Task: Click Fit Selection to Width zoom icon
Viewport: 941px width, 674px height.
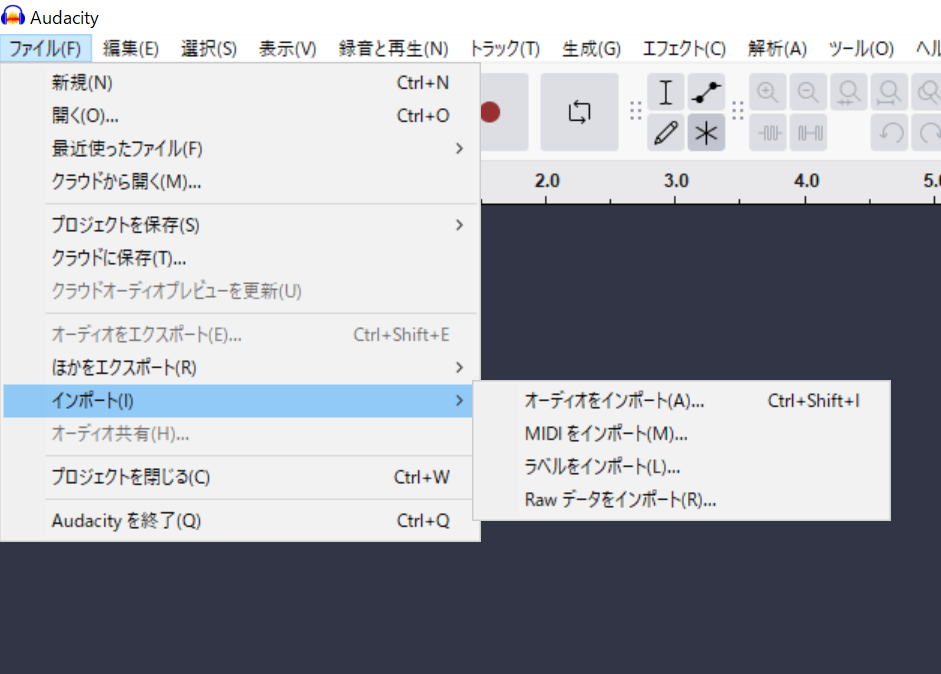Action: click(x=849, y=92)
